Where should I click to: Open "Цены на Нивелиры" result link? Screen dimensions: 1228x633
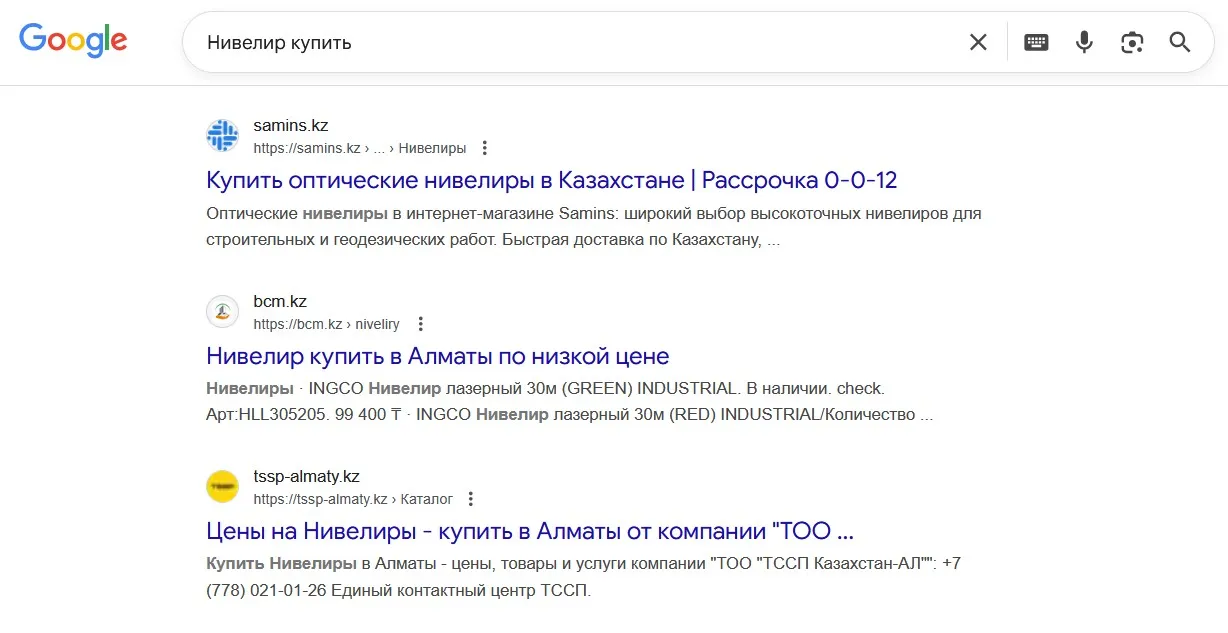pyautogui.click(x=529, y=531)
